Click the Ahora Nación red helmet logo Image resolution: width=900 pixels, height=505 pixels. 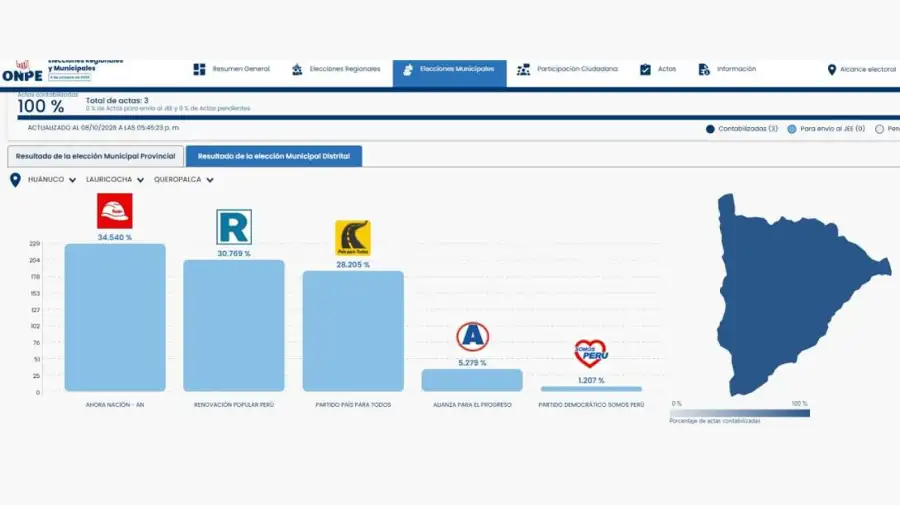pos(115,211)
